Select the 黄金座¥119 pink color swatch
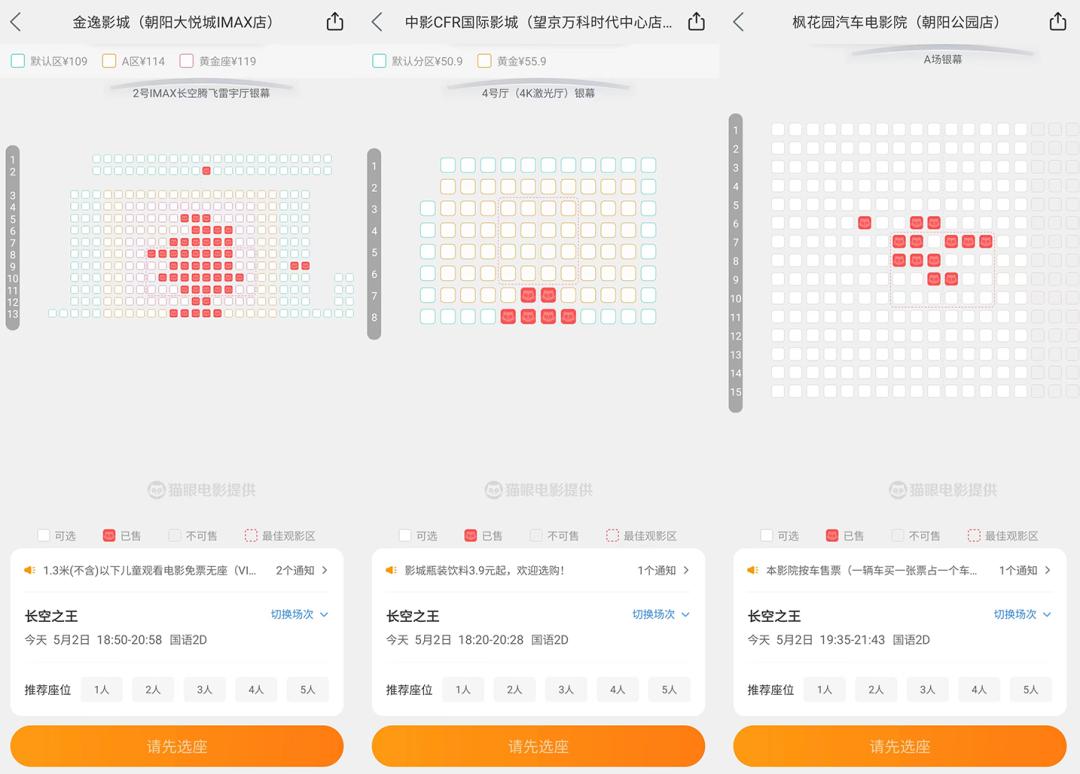This screenshot has width=1080, height=774. 186,61
